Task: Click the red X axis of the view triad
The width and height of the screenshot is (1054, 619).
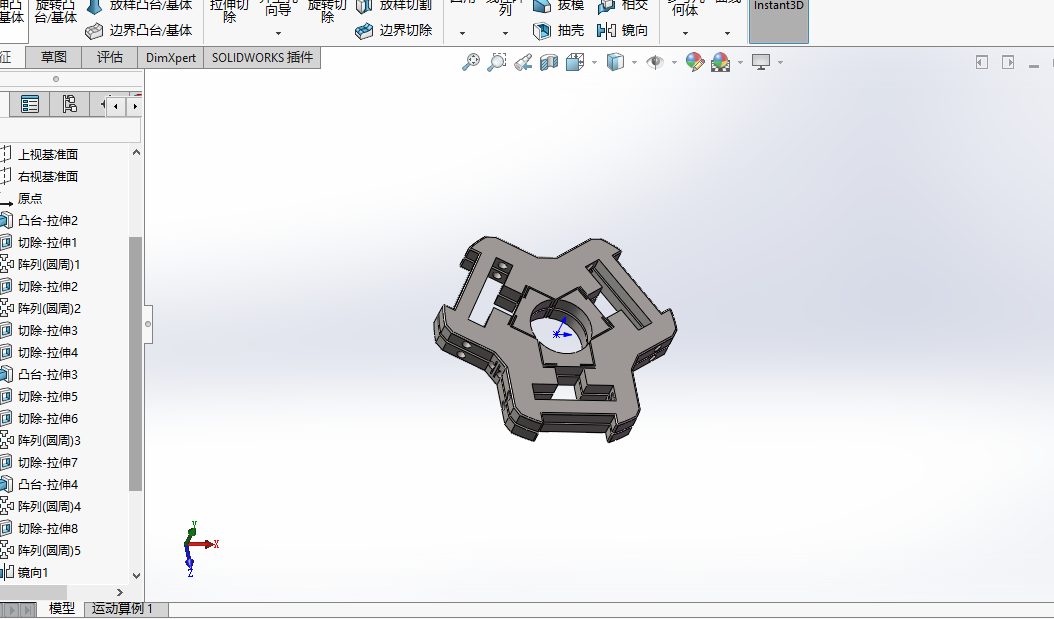Action: [x=204, y=544]
